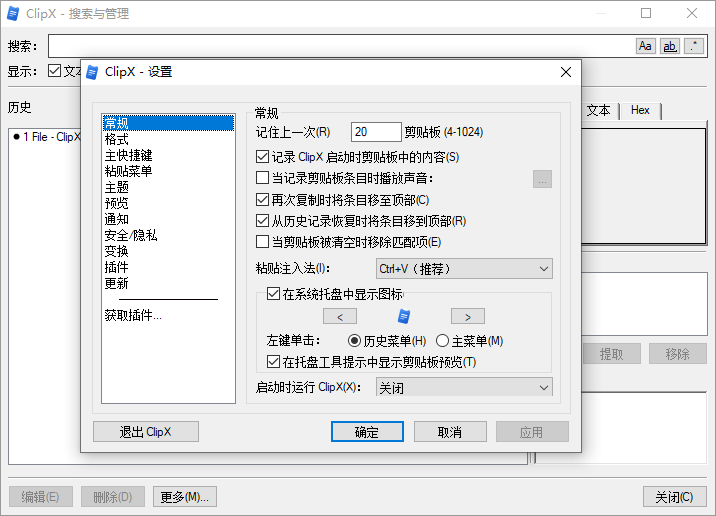Viewport: 716px width, 516px height.
Task: Maximize the ClipX search window
Action: coord(646,13)
